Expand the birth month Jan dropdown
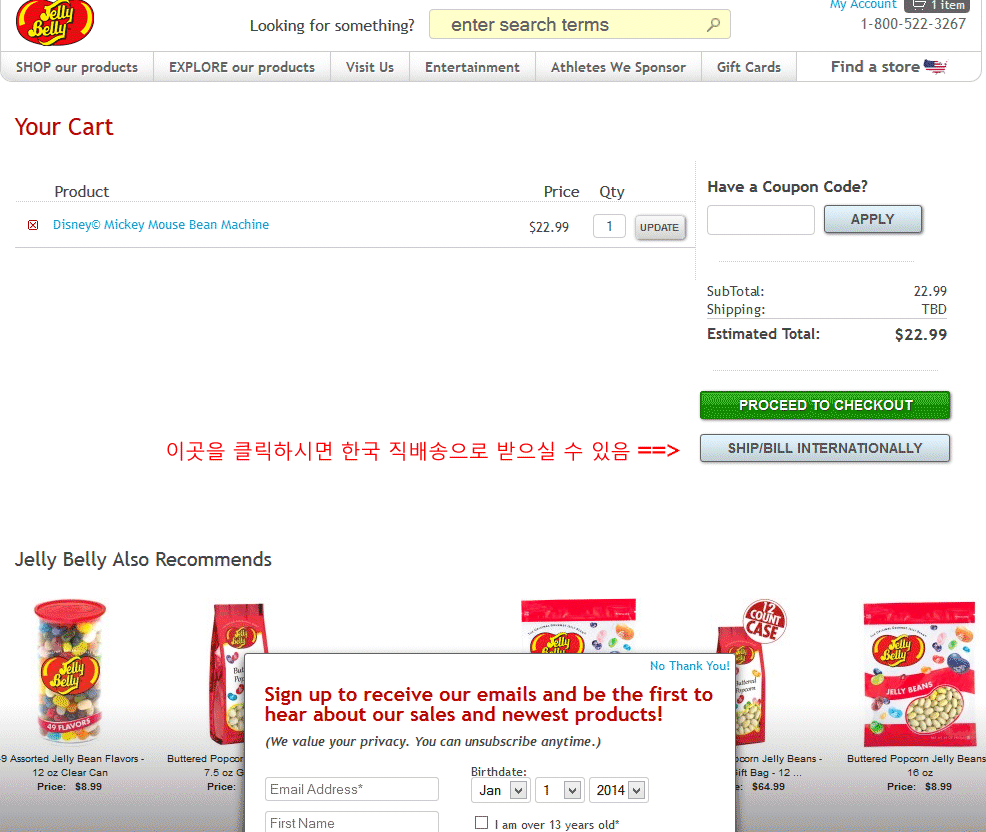 501,790
